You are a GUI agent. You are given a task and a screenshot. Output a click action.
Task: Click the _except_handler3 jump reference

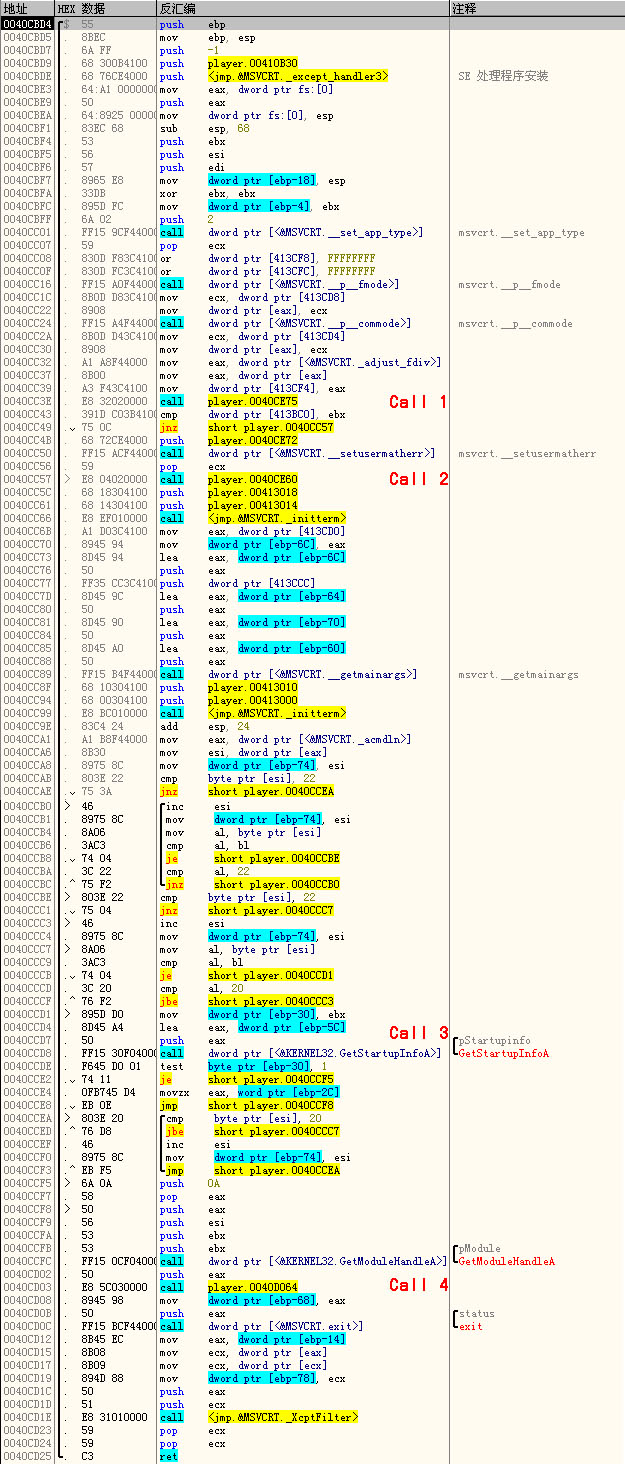298,76
